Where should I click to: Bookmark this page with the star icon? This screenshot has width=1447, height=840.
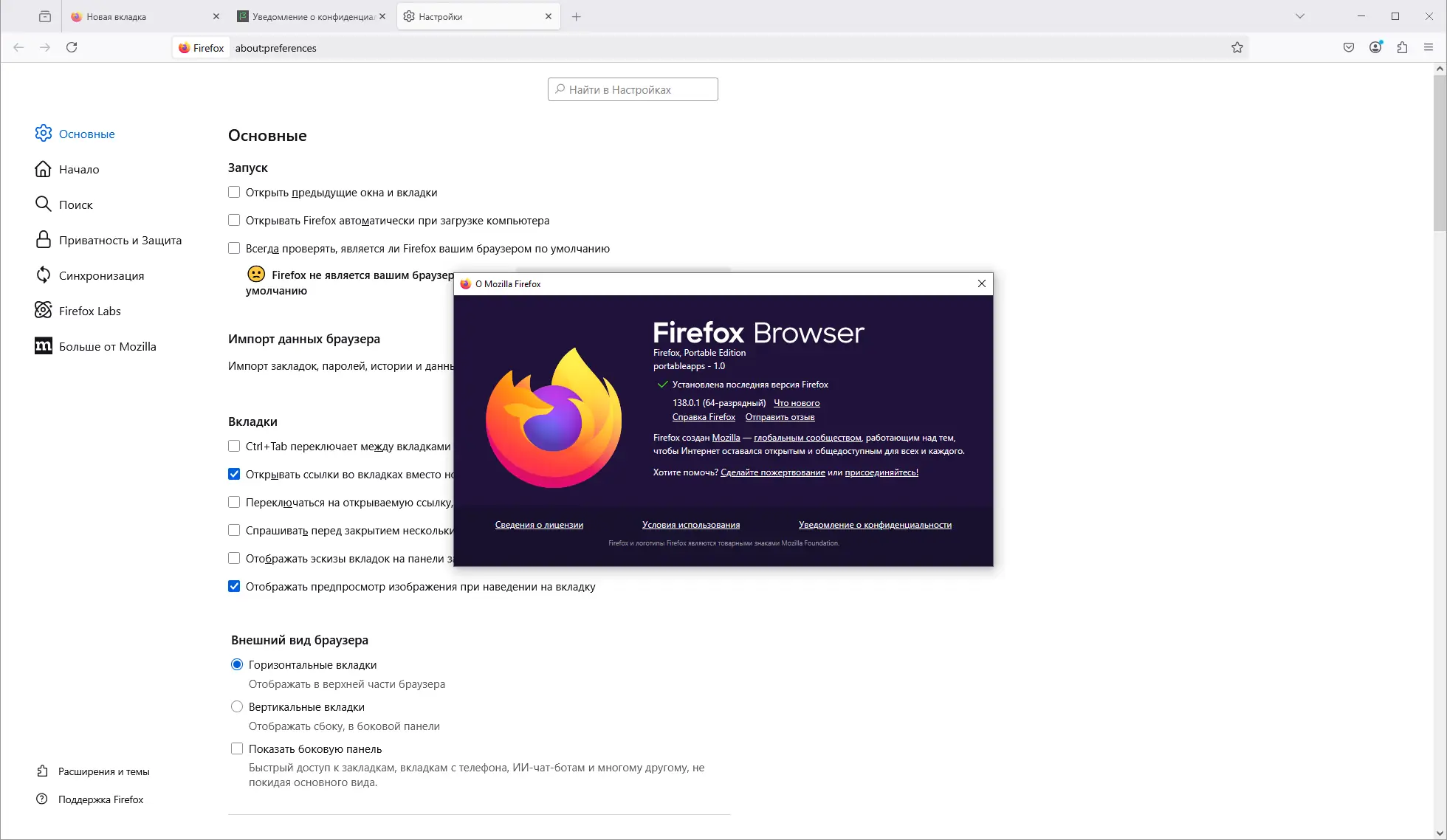[1237, 47]
